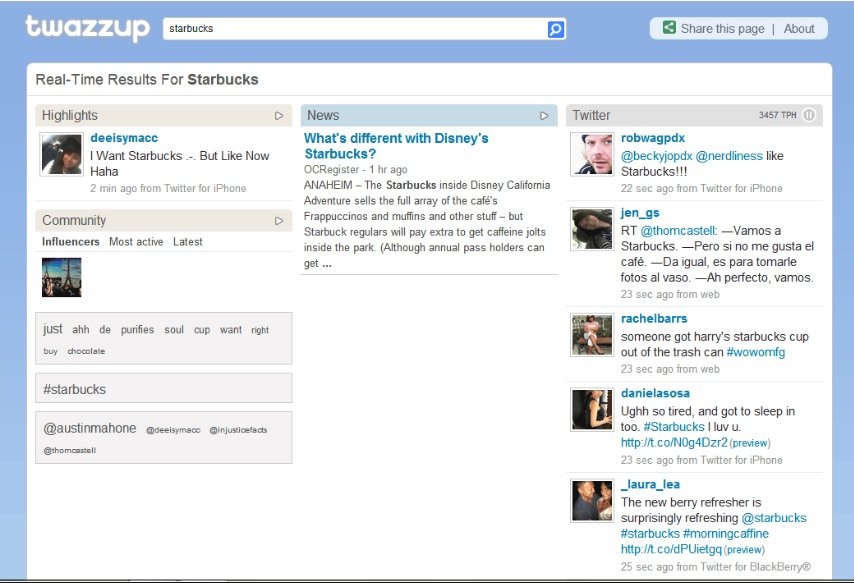Viewport: 854px width, 583px height.
Task: Switch to Most active community tab
Action: tap(135, 242)
